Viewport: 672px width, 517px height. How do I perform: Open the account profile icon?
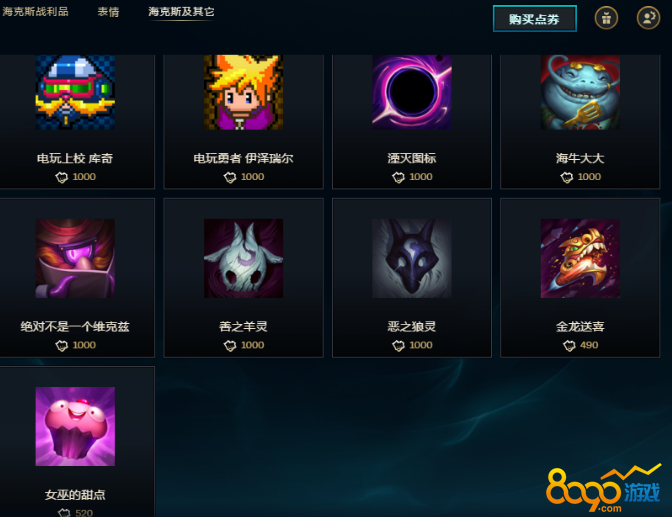point(648,18)
